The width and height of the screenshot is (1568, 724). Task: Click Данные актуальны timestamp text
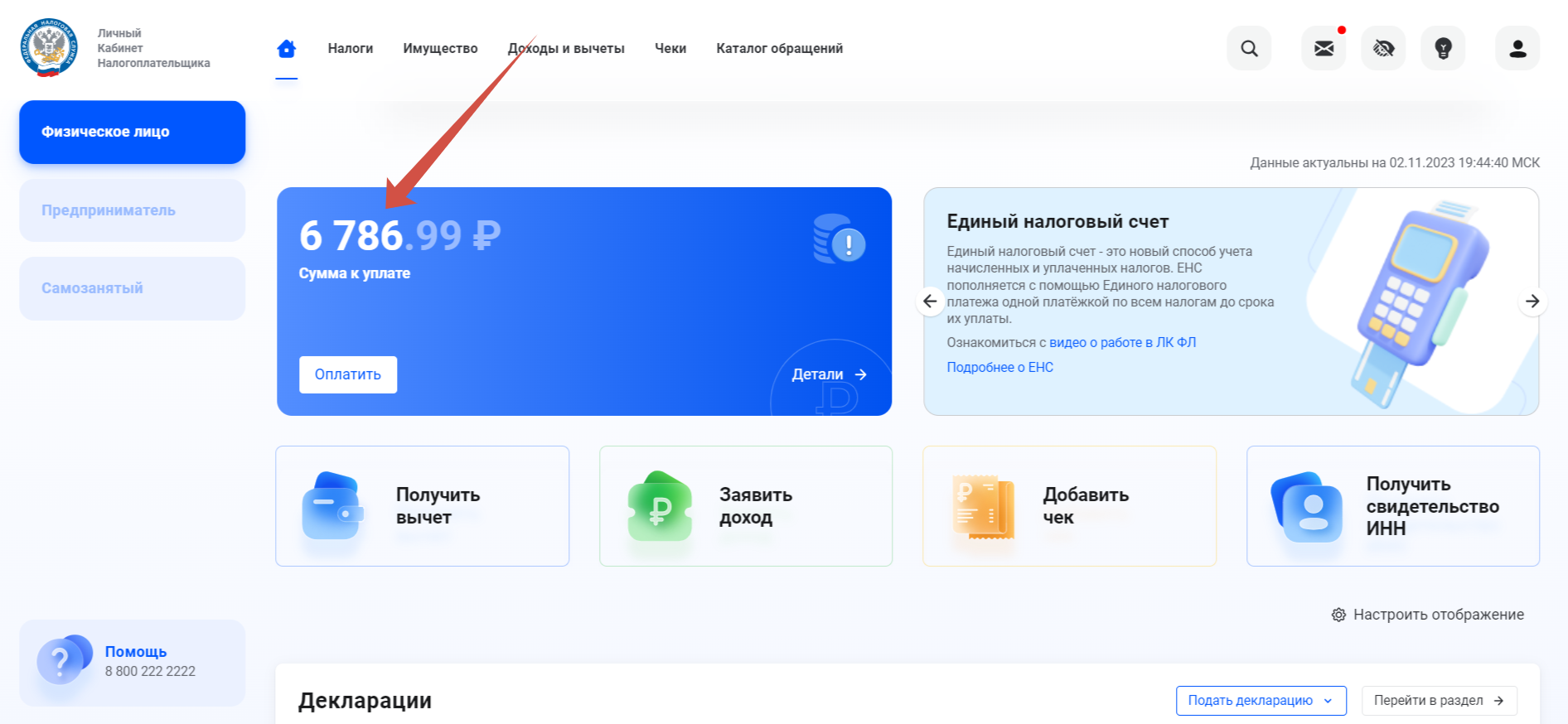tap(1395, 162)
